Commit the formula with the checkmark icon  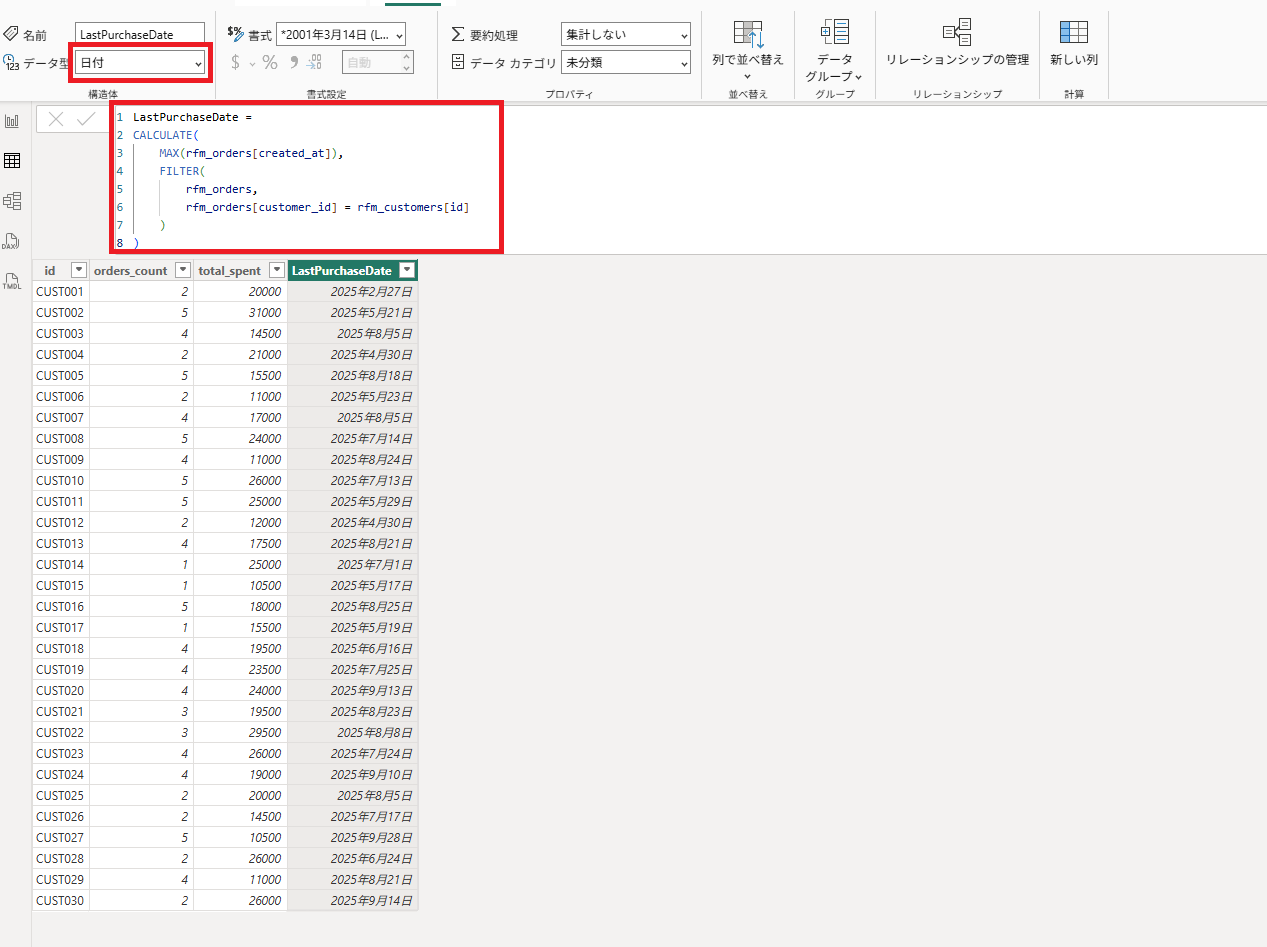(x=86, y=119)
